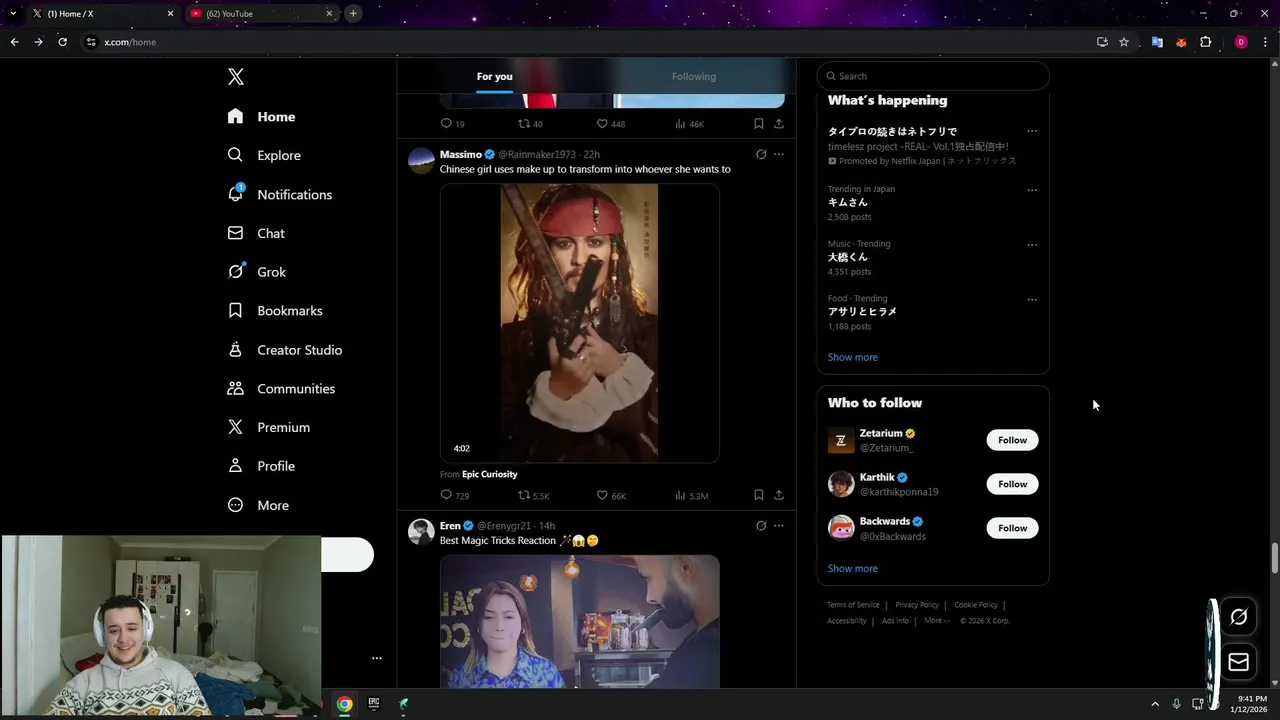Open Privacy Policy link
1280x720 pixels.
tap(917, 605)
